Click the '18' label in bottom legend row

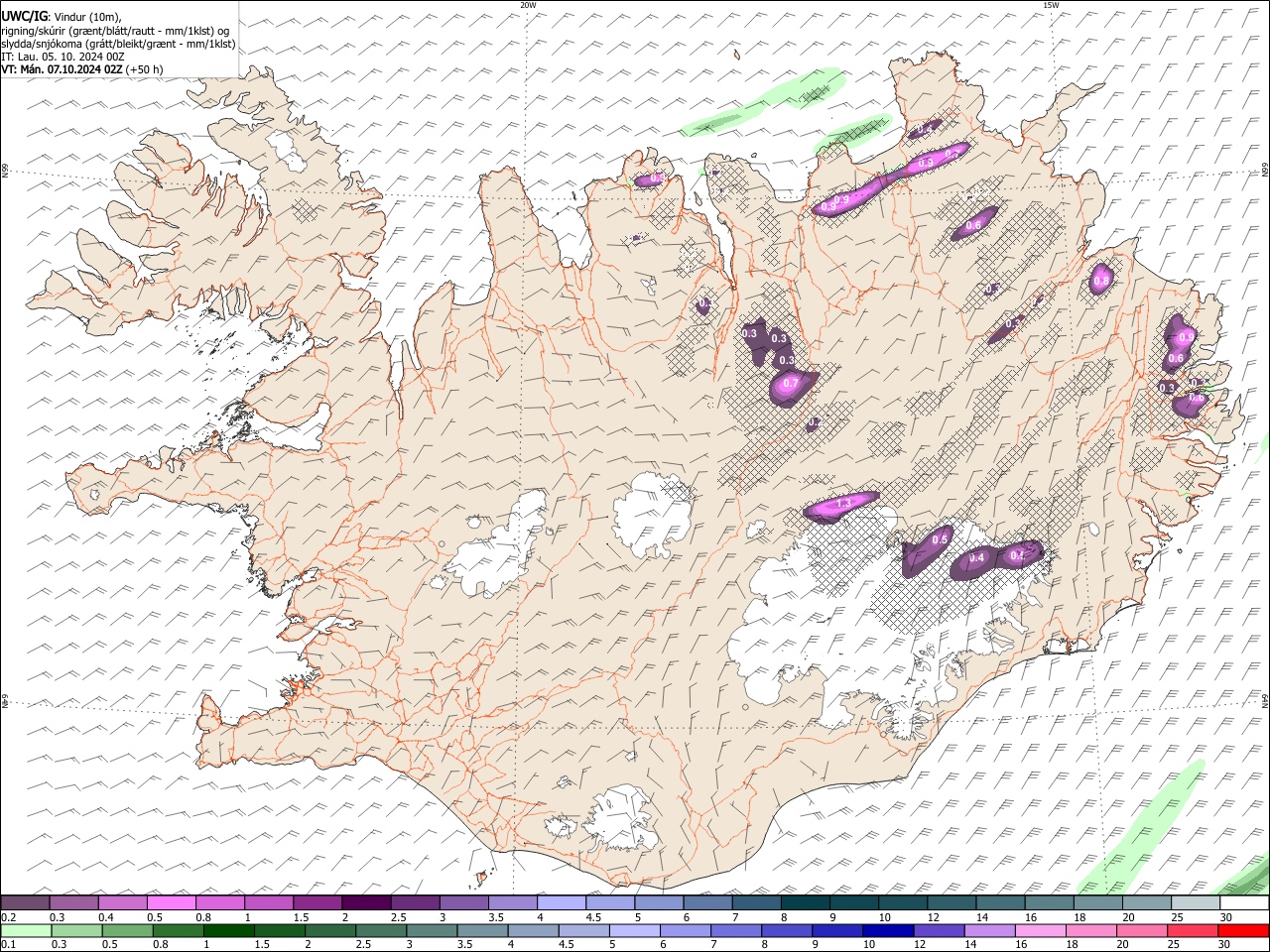pos(1074,945)
